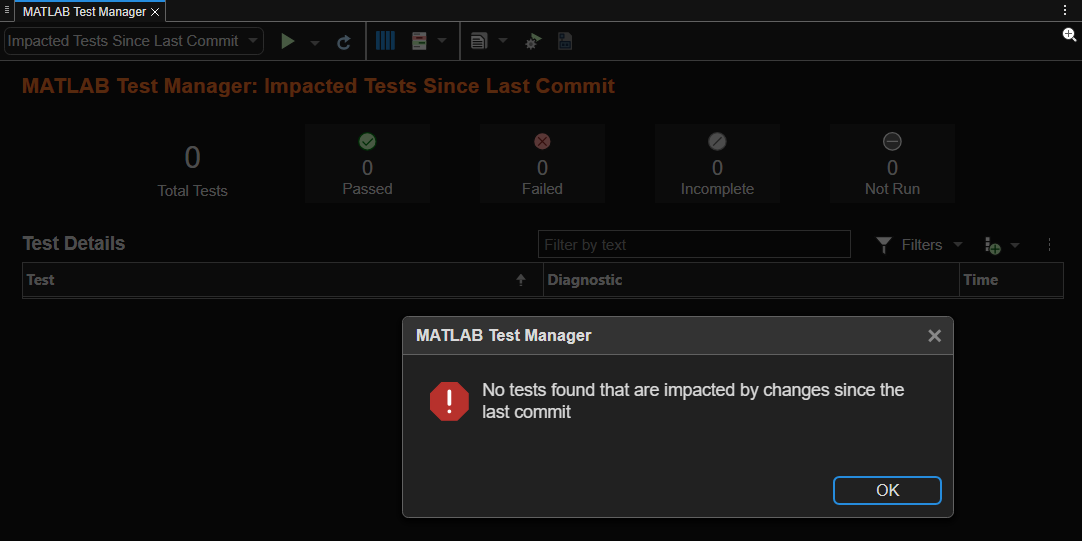
Task: Click the test report document icon
Action: 479,41
